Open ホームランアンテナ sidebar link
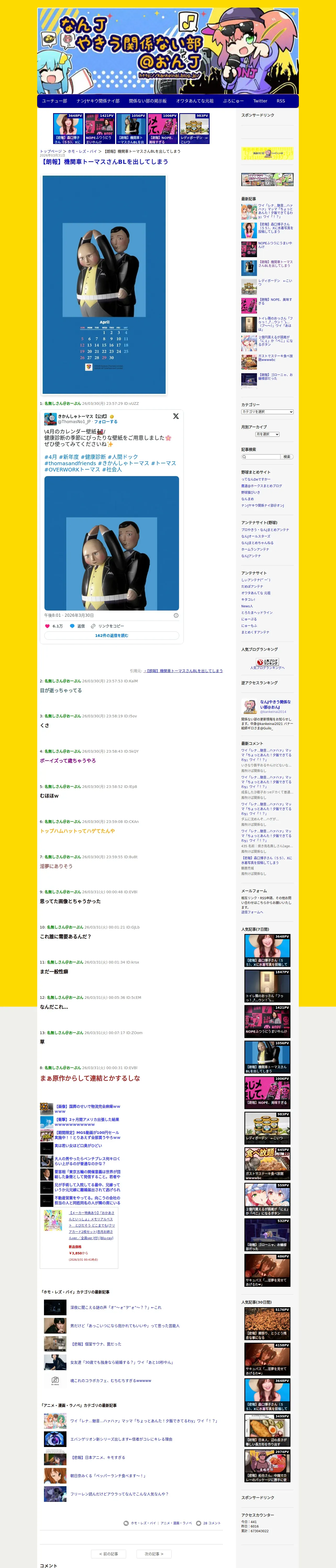The image size is (336, 1568). click(x=255, y=549)
